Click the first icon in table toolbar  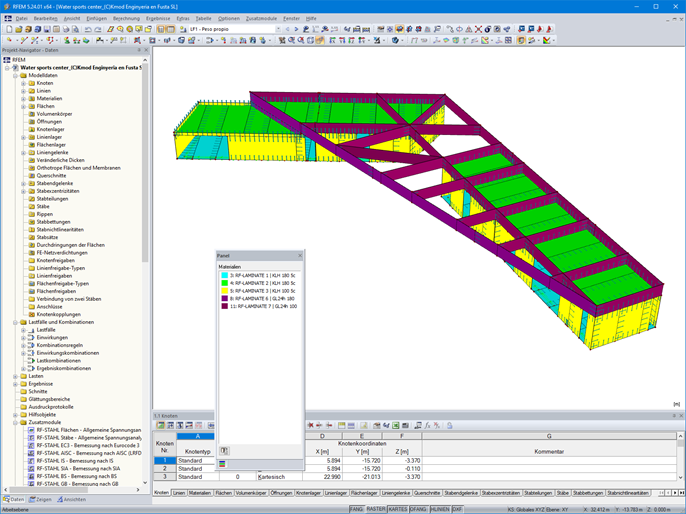pyautogui.click(x=161, y=425)
